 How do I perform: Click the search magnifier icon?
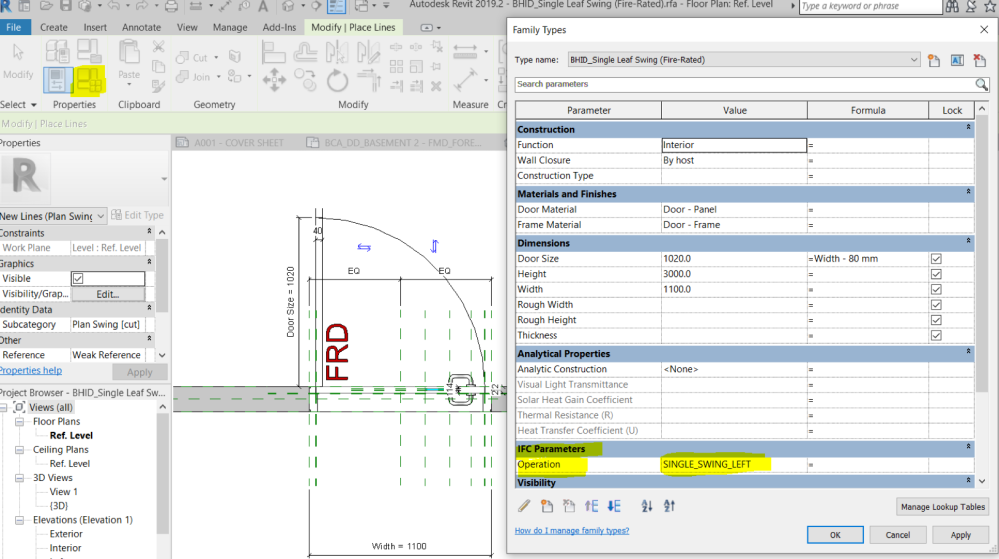pyautogui.click(x=981, y=85)
